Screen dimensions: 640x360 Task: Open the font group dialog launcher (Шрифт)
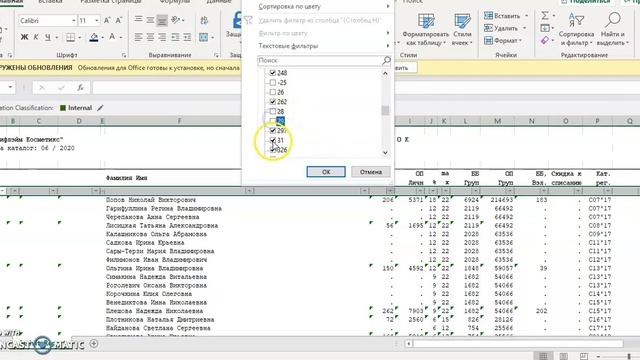pyautogui.click(x=124, y=55)
